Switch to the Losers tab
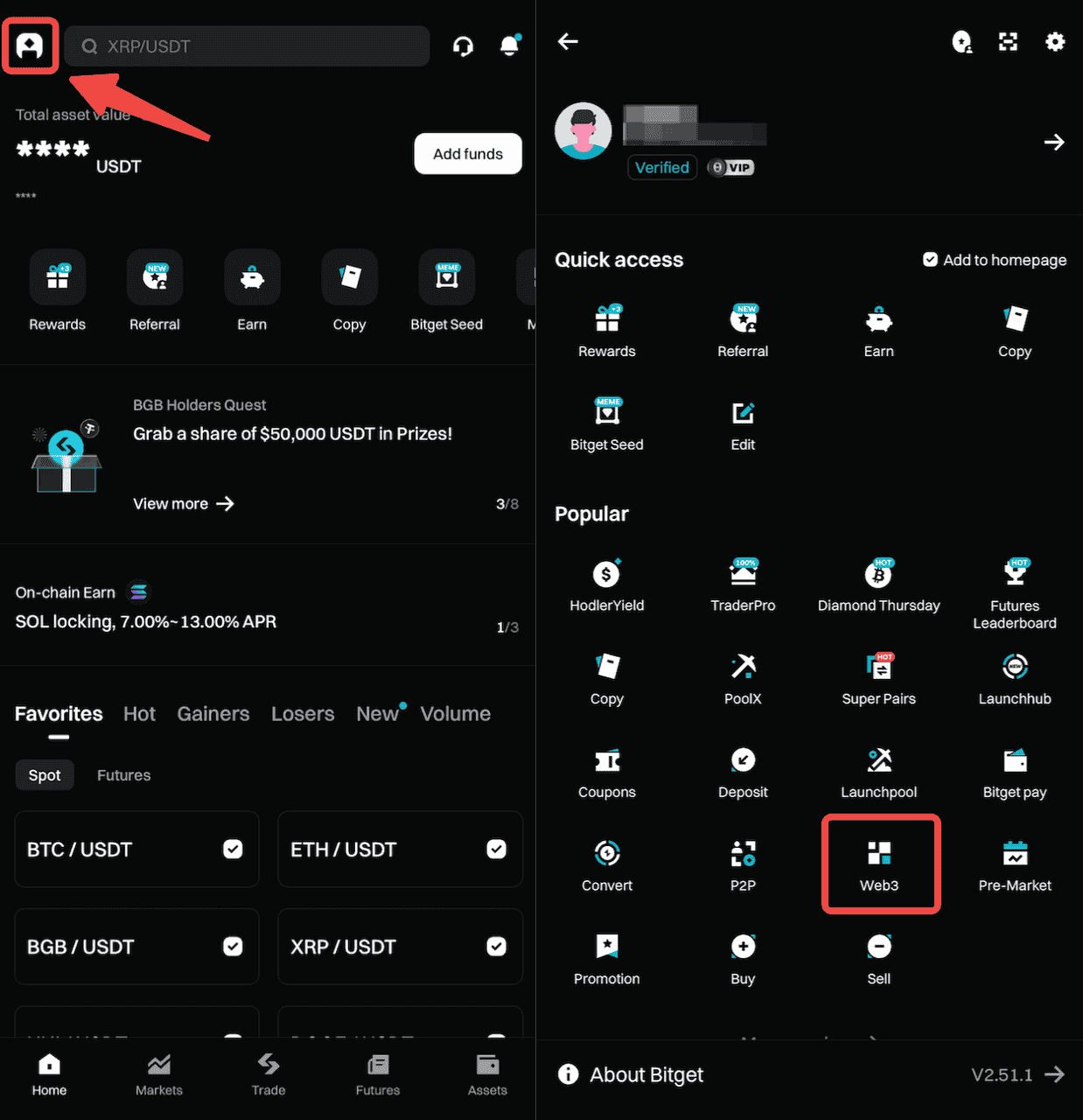 303,714
